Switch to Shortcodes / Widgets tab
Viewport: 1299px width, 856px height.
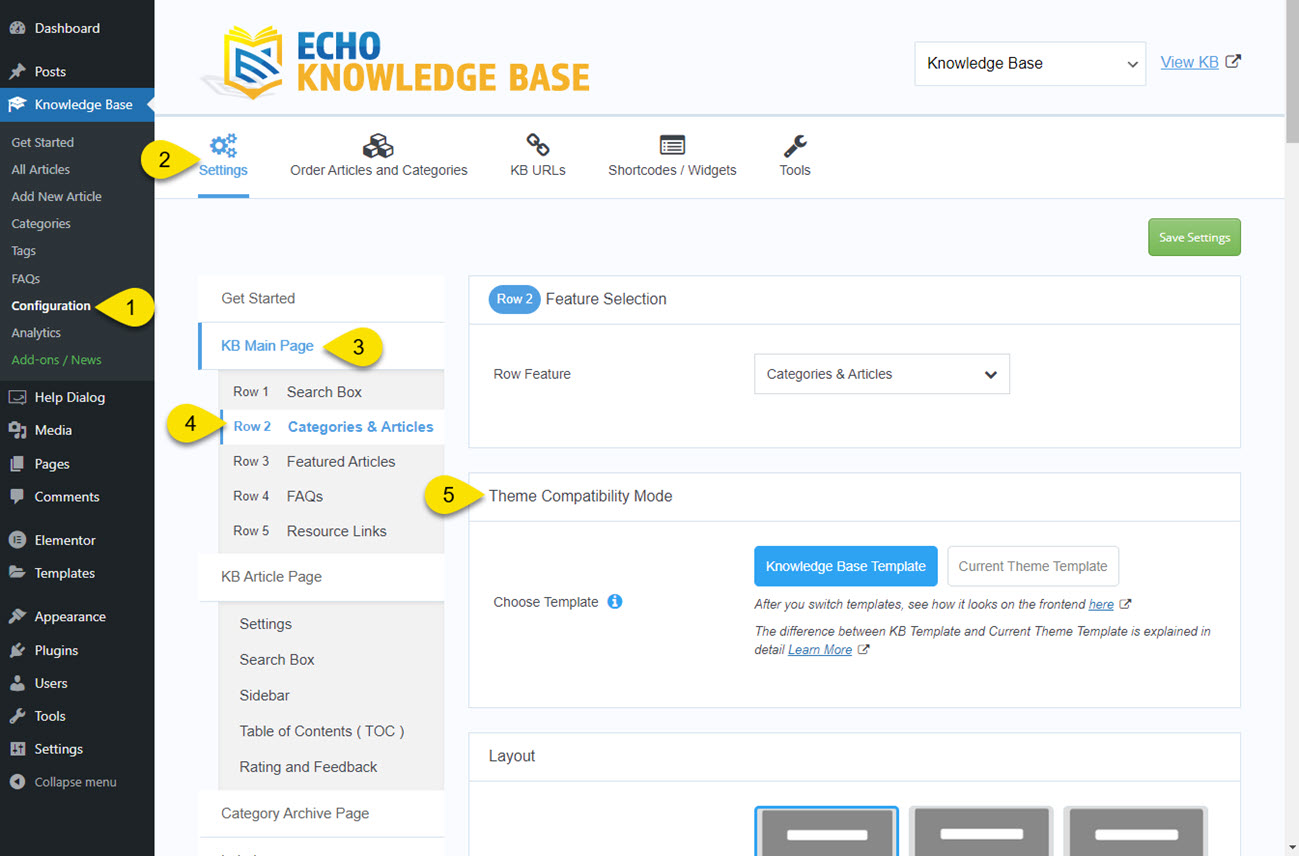click(672, 157)
